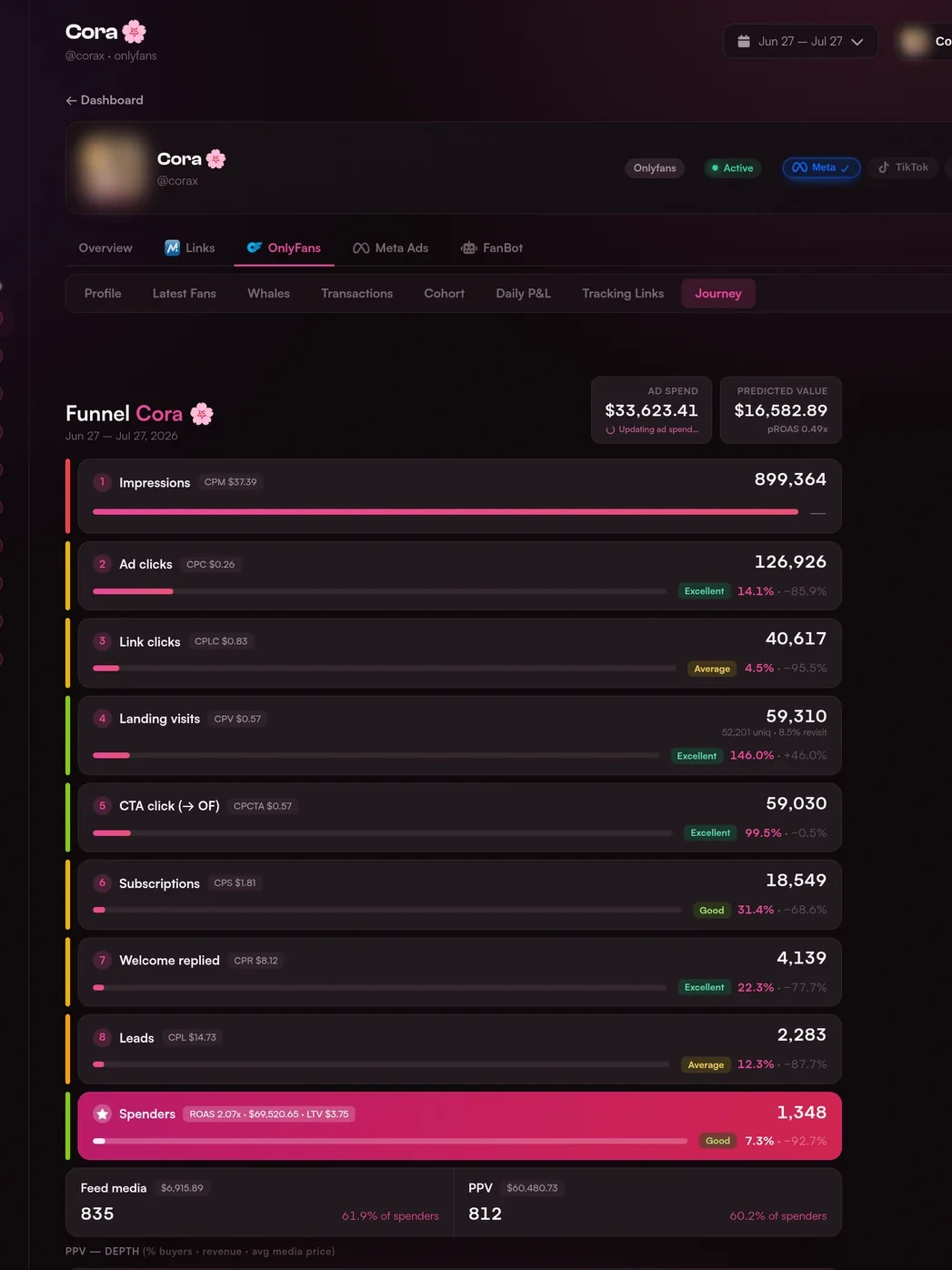Click the CPL $14.73 tag
952x1270 pixels.
pos(192,1037)
